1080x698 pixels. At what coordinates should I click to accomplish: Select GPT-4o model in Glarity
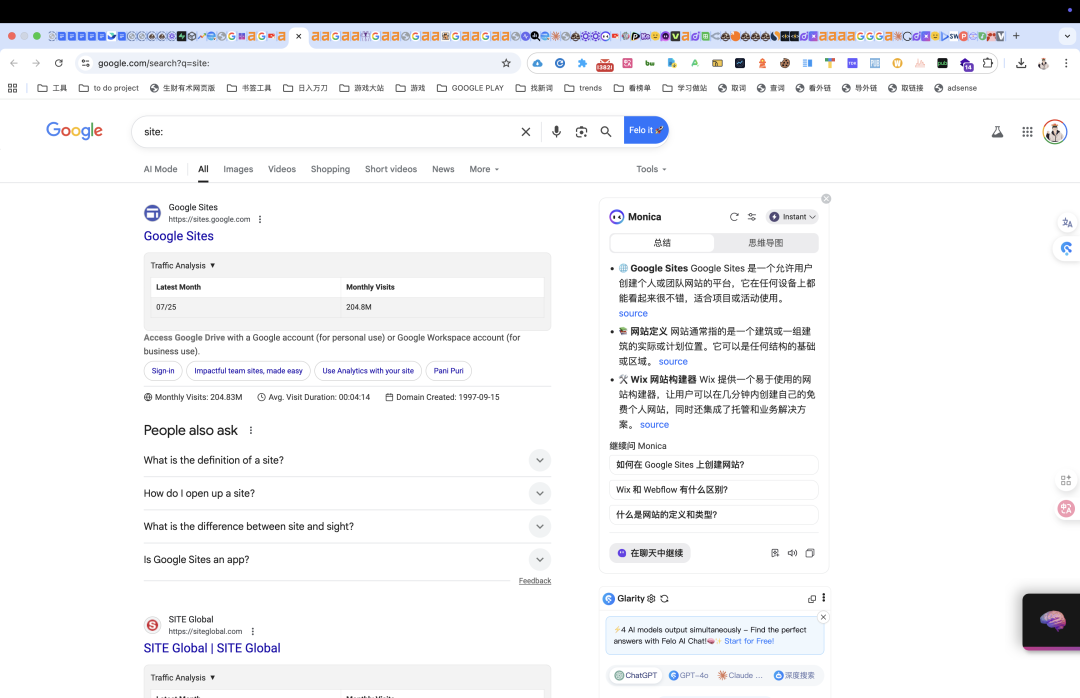click(689, 675)
